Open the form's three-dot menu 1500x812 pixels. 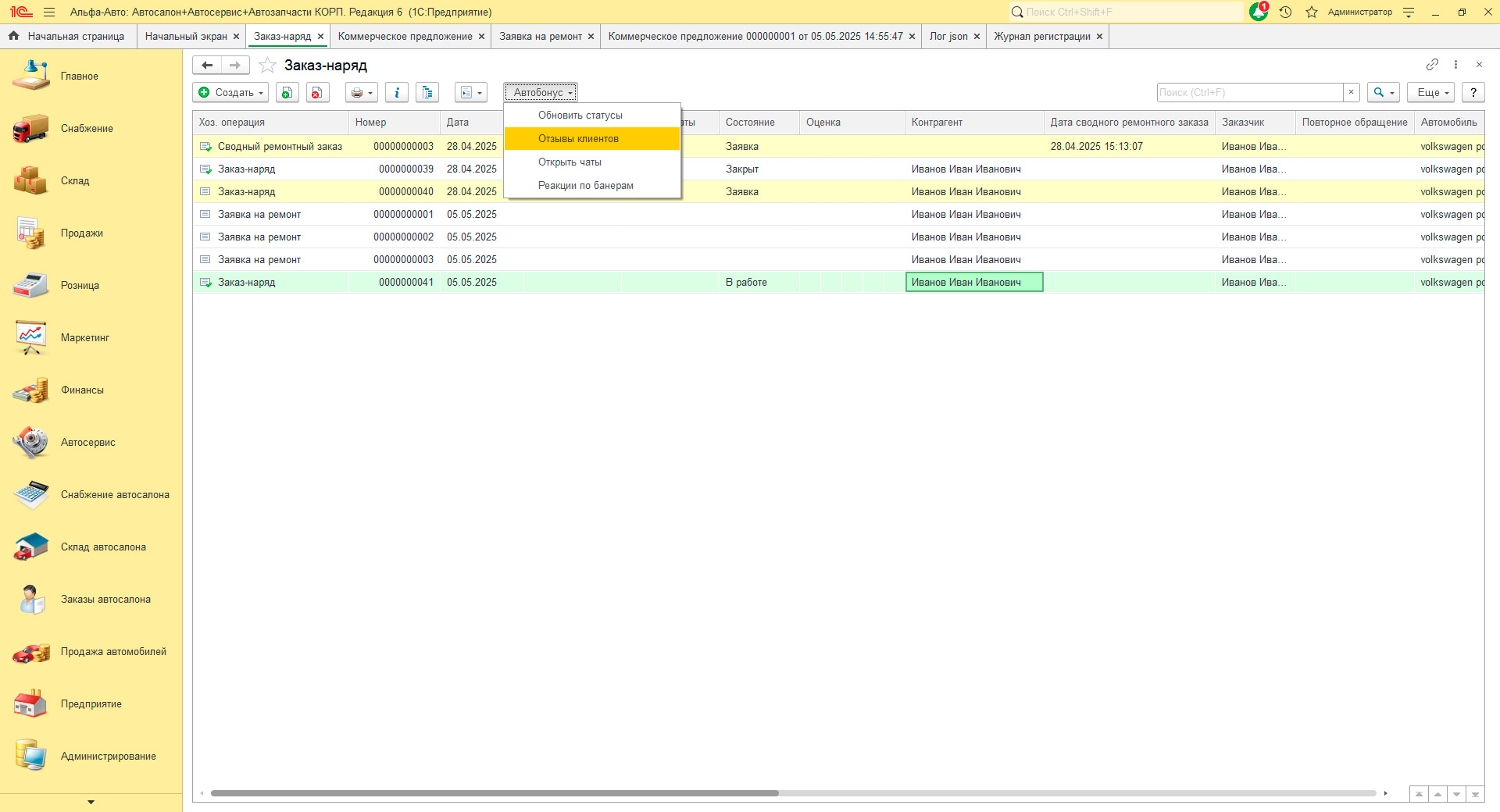[x=1455, y=64]
